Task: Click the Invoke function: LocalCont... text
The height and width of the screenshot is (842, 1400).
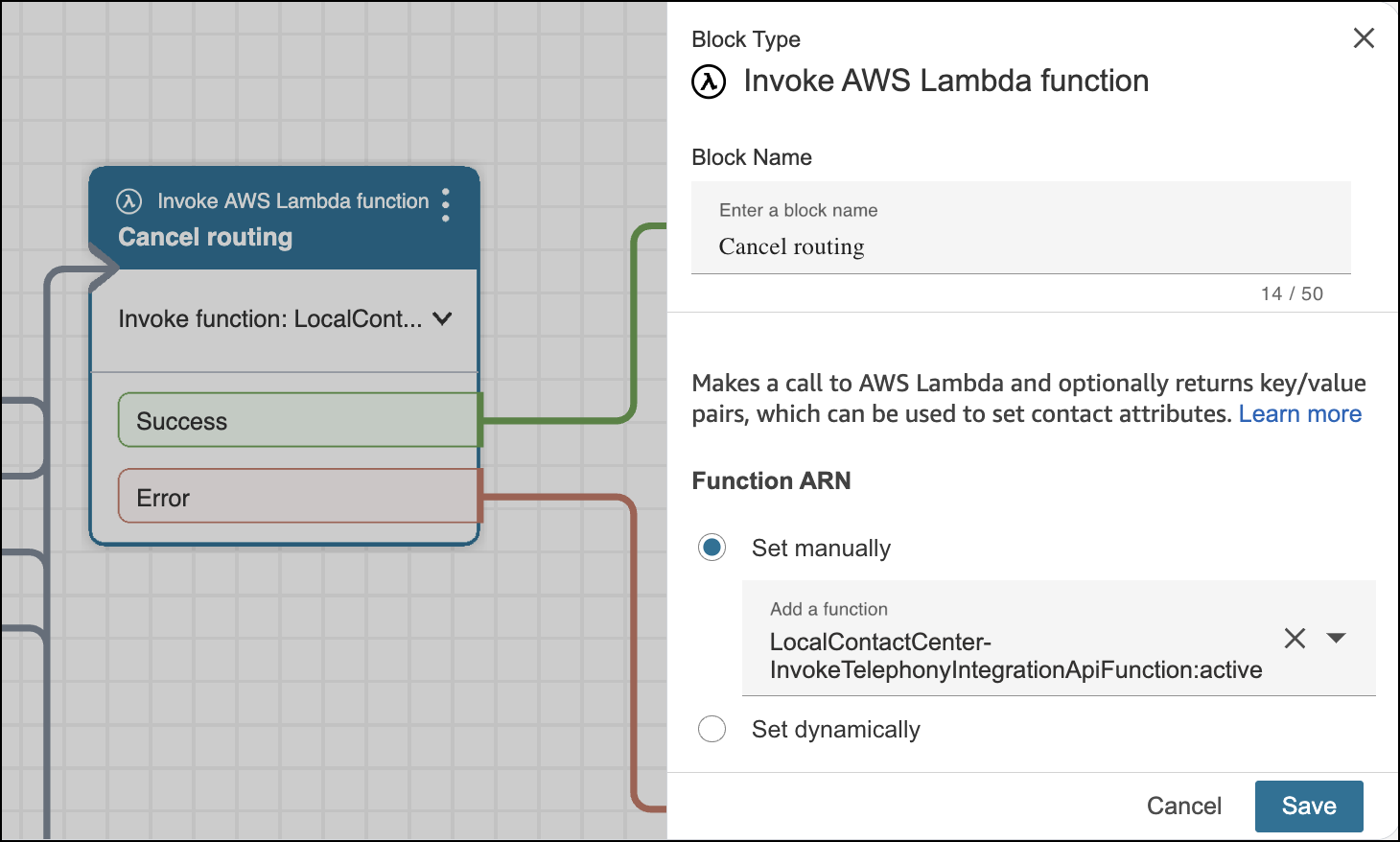Action: click(x=270, y=318)
